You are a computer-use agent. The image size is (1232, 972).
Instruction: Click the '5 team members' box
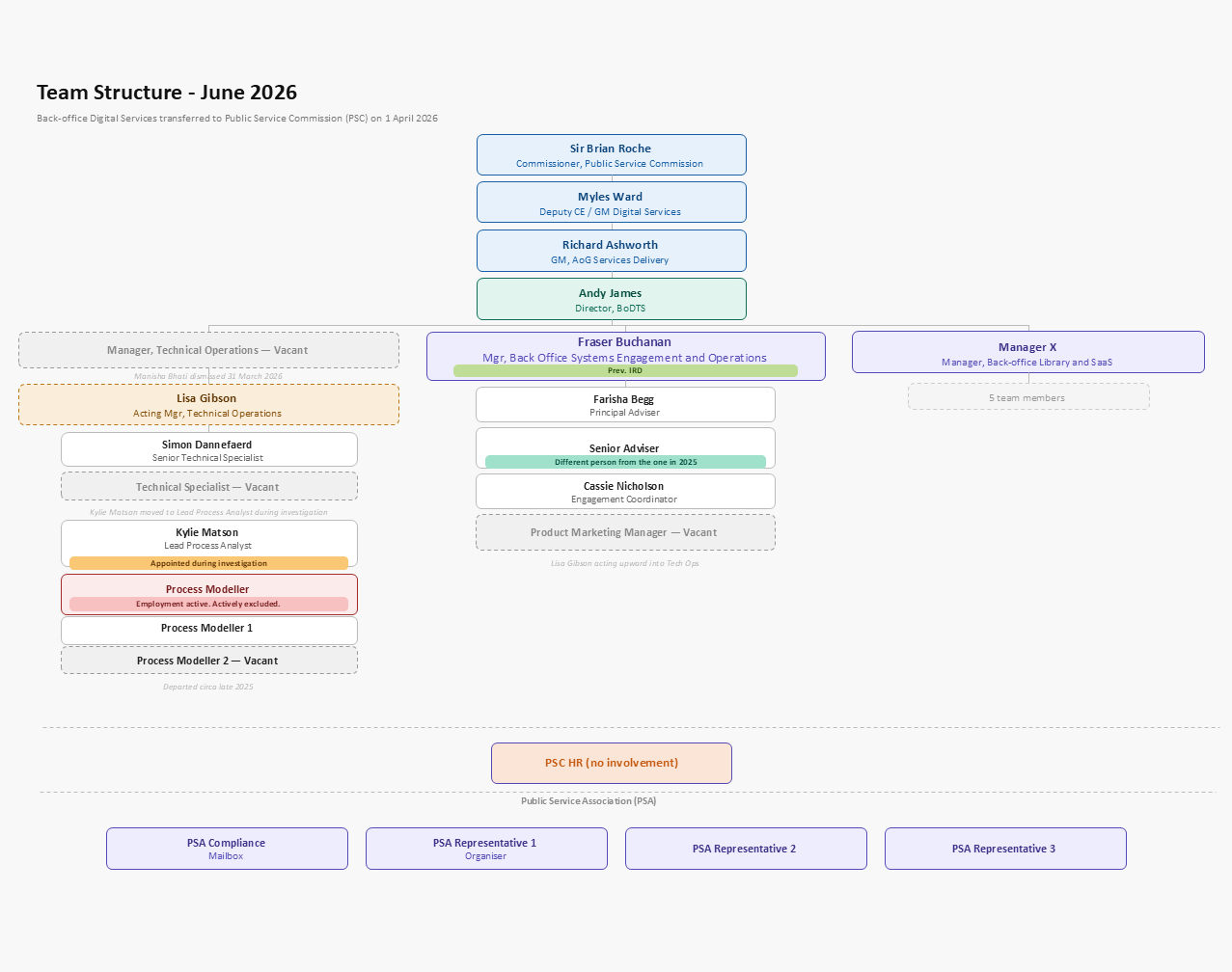click(x=1027, y=397)
